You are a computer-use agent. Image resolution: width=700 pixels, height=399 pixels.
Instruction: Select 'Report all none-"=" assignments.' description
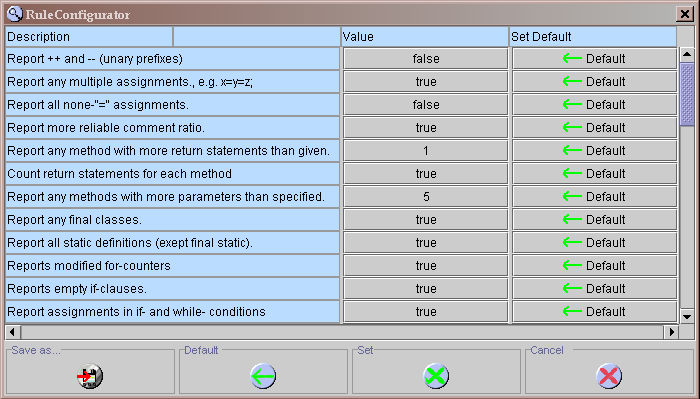pyautogui.click(x=98, y=105)
